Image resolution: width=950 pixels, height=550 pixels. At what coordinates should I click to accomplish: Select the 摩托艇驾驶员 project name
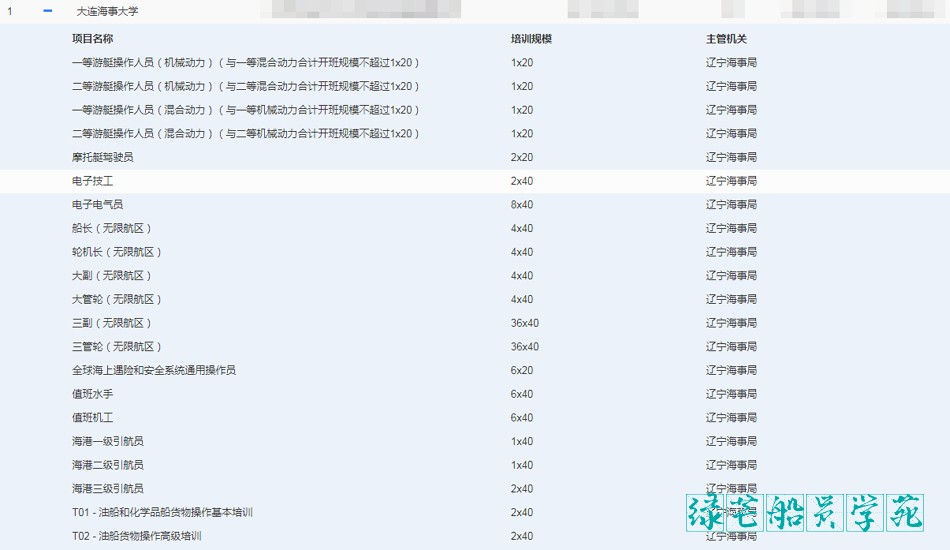102,157
